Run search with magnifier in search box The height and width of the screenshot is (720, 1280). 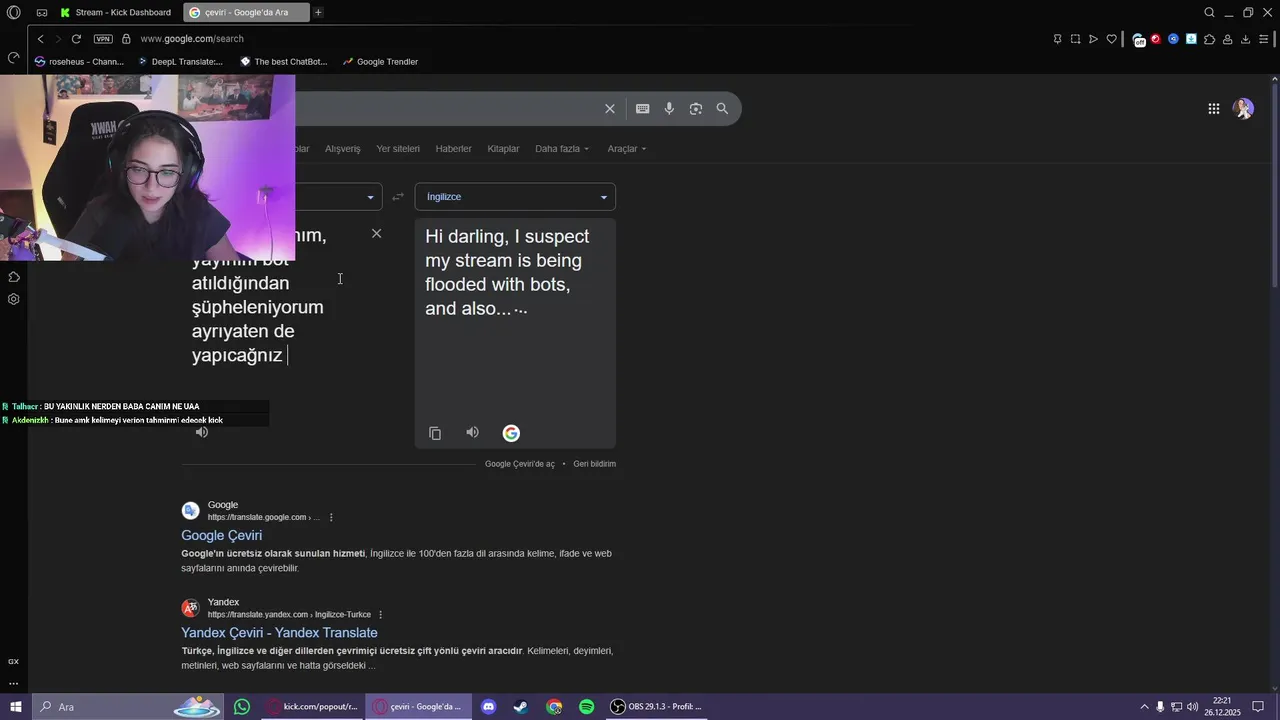click(x=722, y=109)
